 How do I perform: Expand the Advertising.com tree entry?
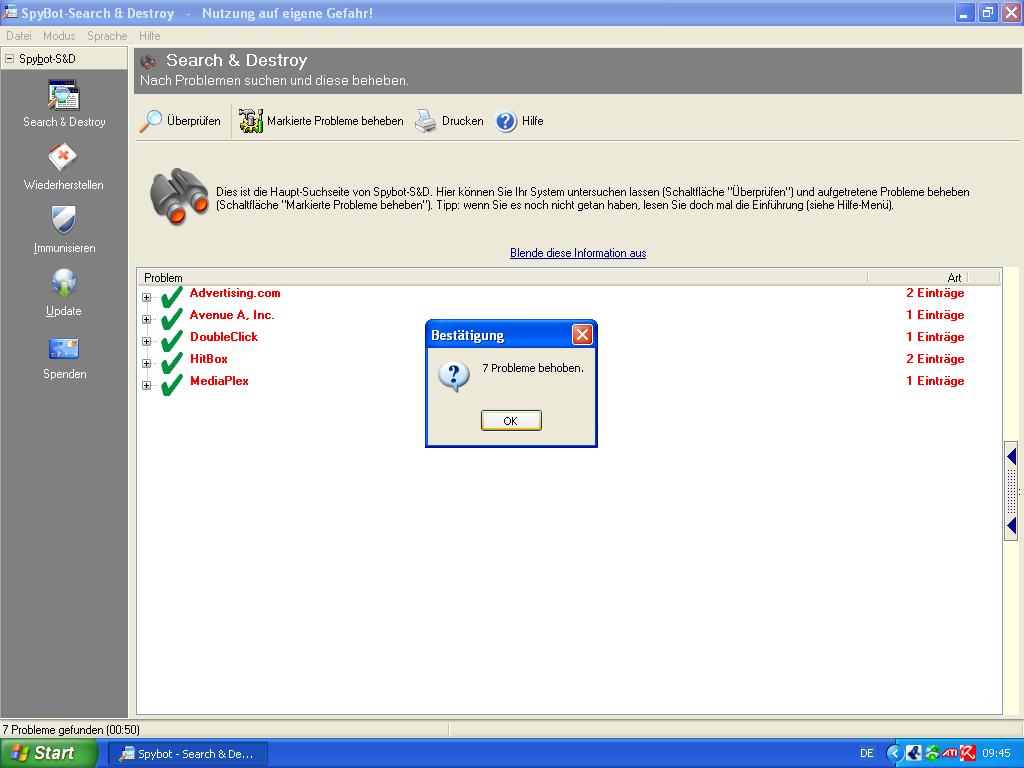[x=146, y=297]
